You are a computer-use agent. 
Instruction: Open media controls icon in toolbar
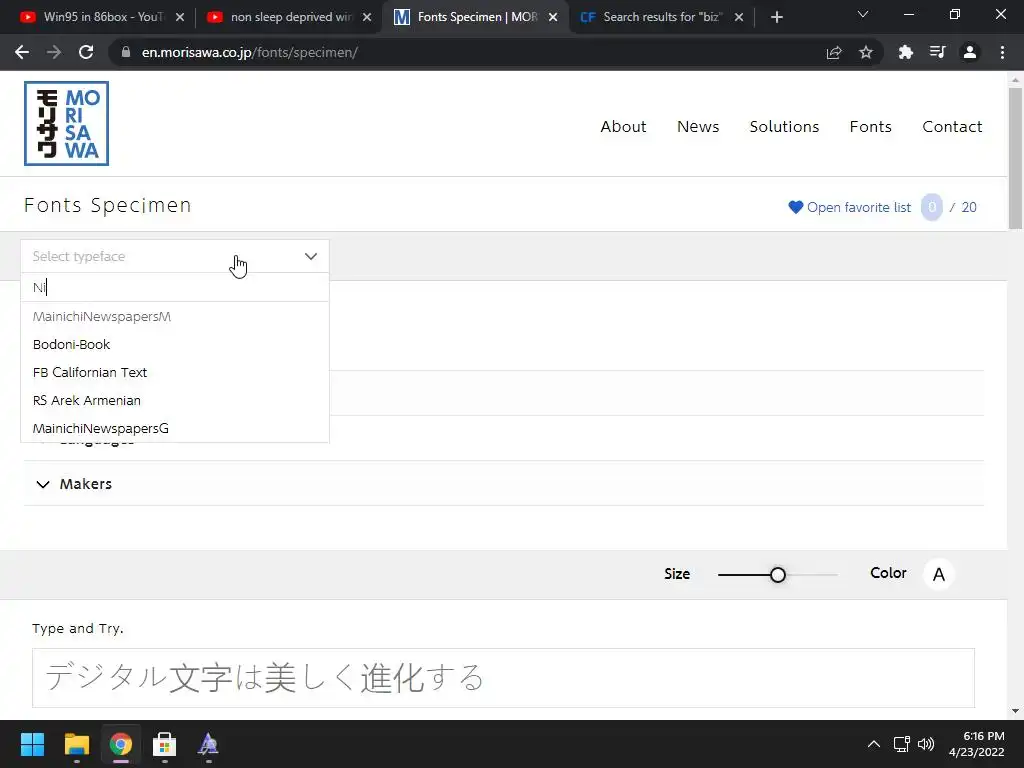pyautogui.click(x=937, y=52)
